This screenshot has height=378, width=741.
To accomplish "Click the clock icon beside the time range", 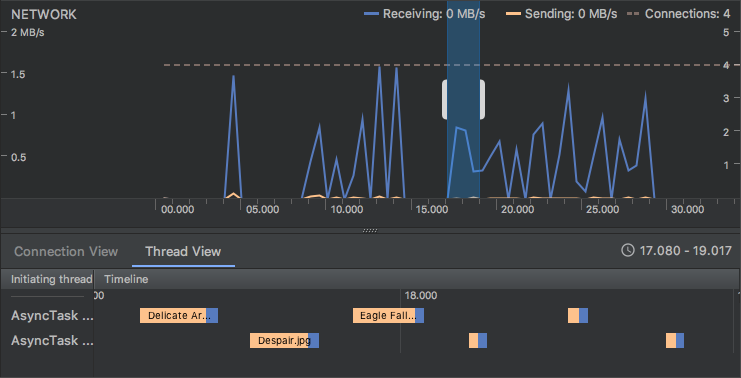I will pyautogui.click(x=628, y=250).
